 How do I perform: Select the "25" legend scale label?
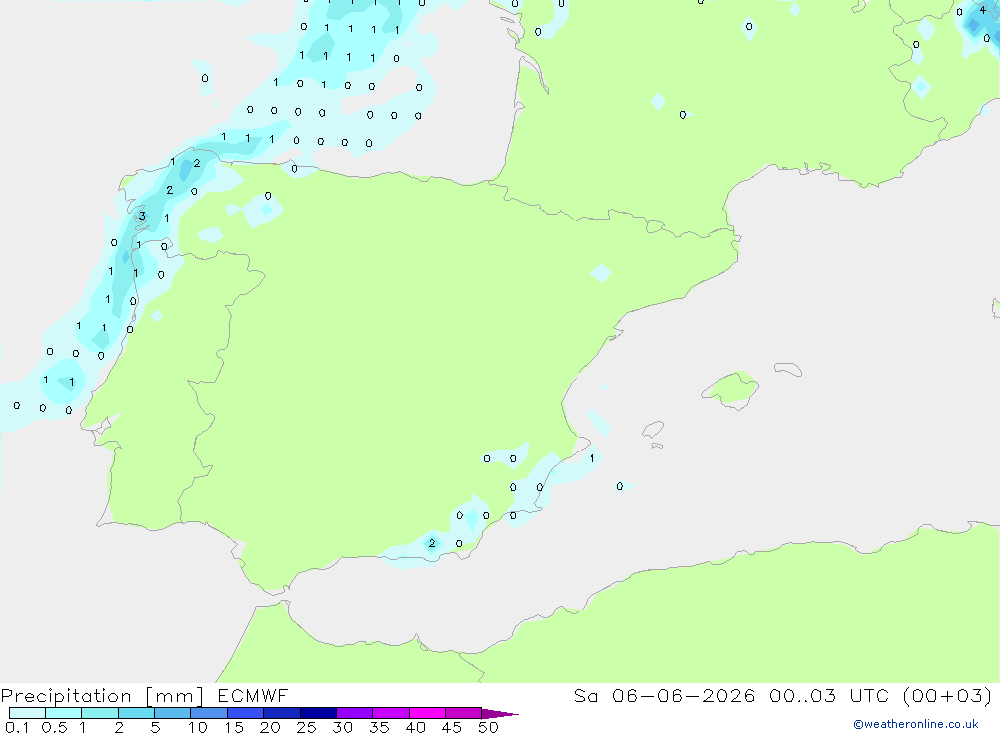point(307,727)
